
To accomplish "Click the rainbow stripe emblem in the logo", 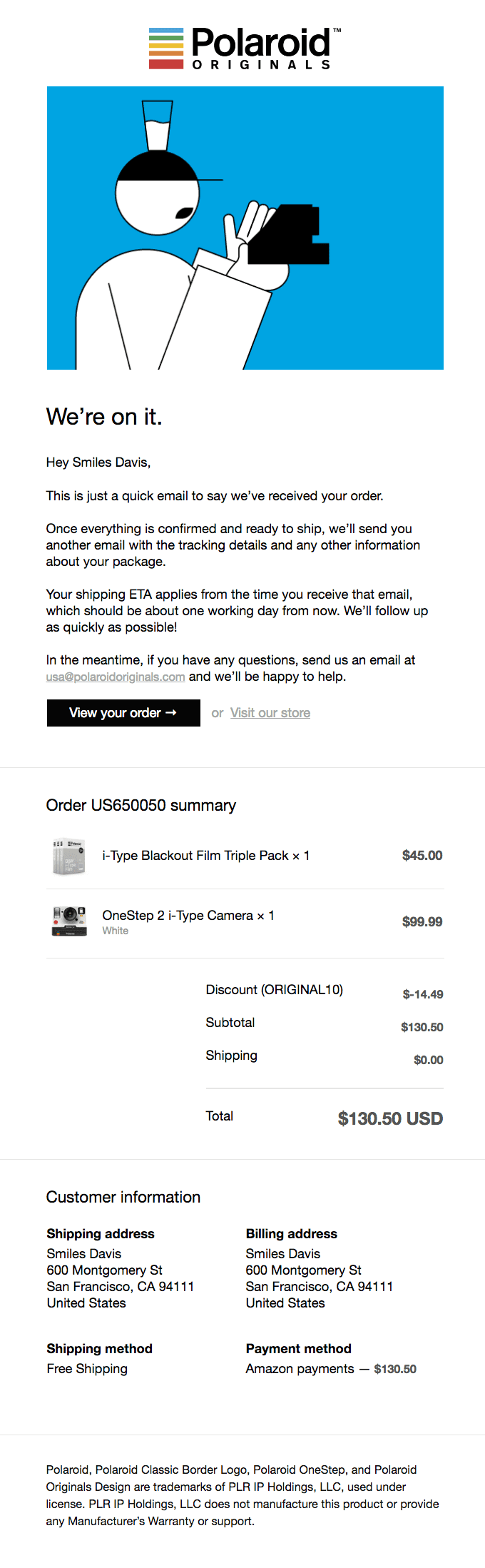I will [166, 49].
